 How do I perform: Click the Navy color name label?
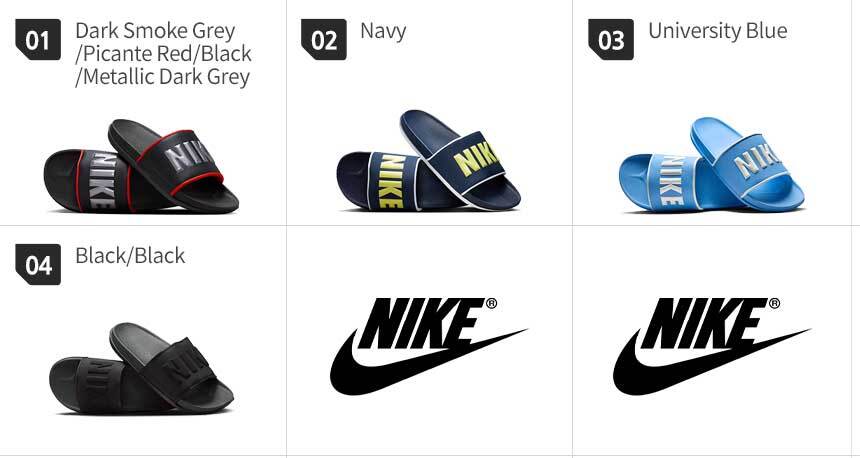[383, 31]
